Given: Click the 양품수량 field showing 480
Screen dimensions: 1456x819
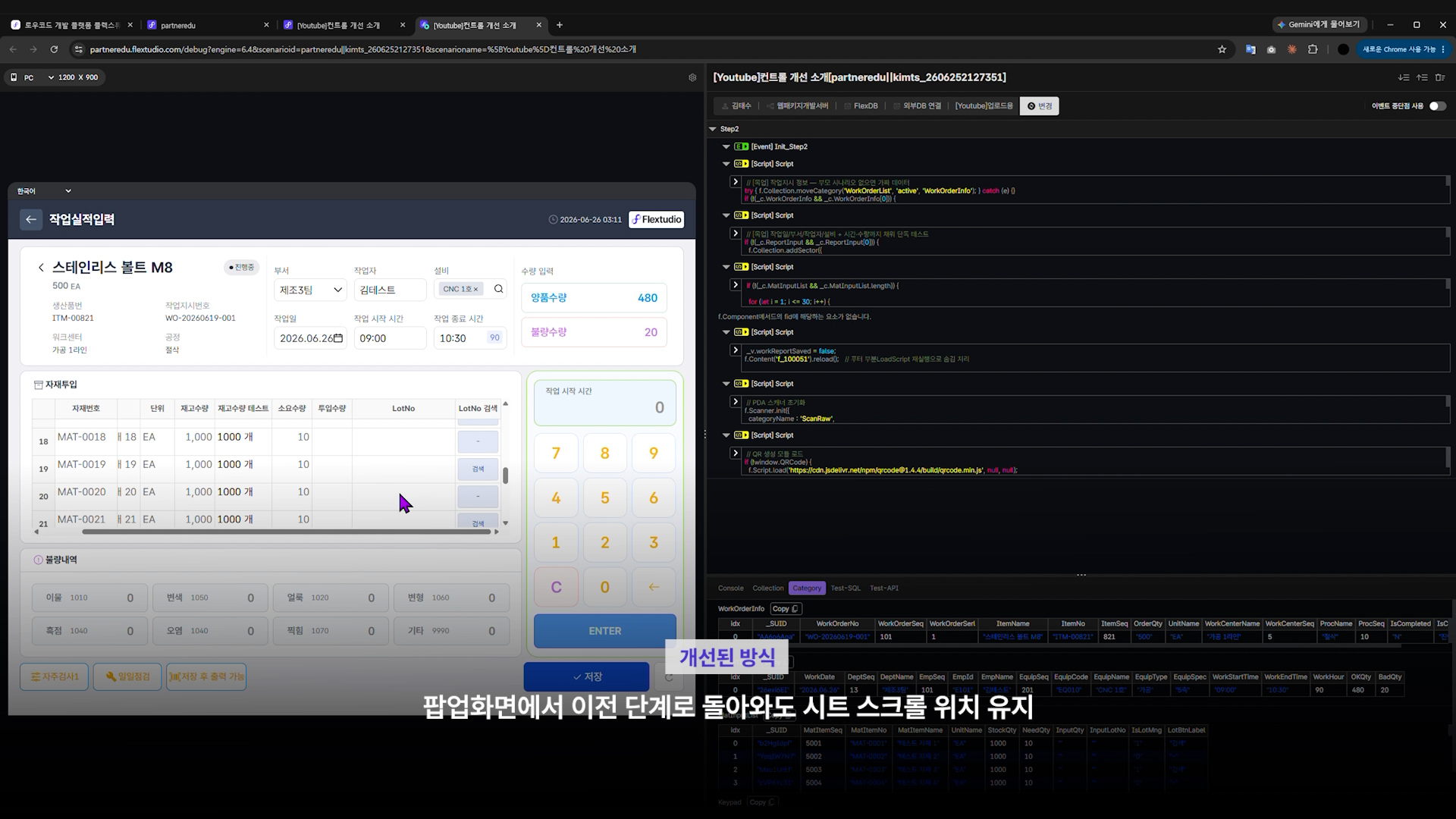Looking at the screenshot, I should point(594,298).
